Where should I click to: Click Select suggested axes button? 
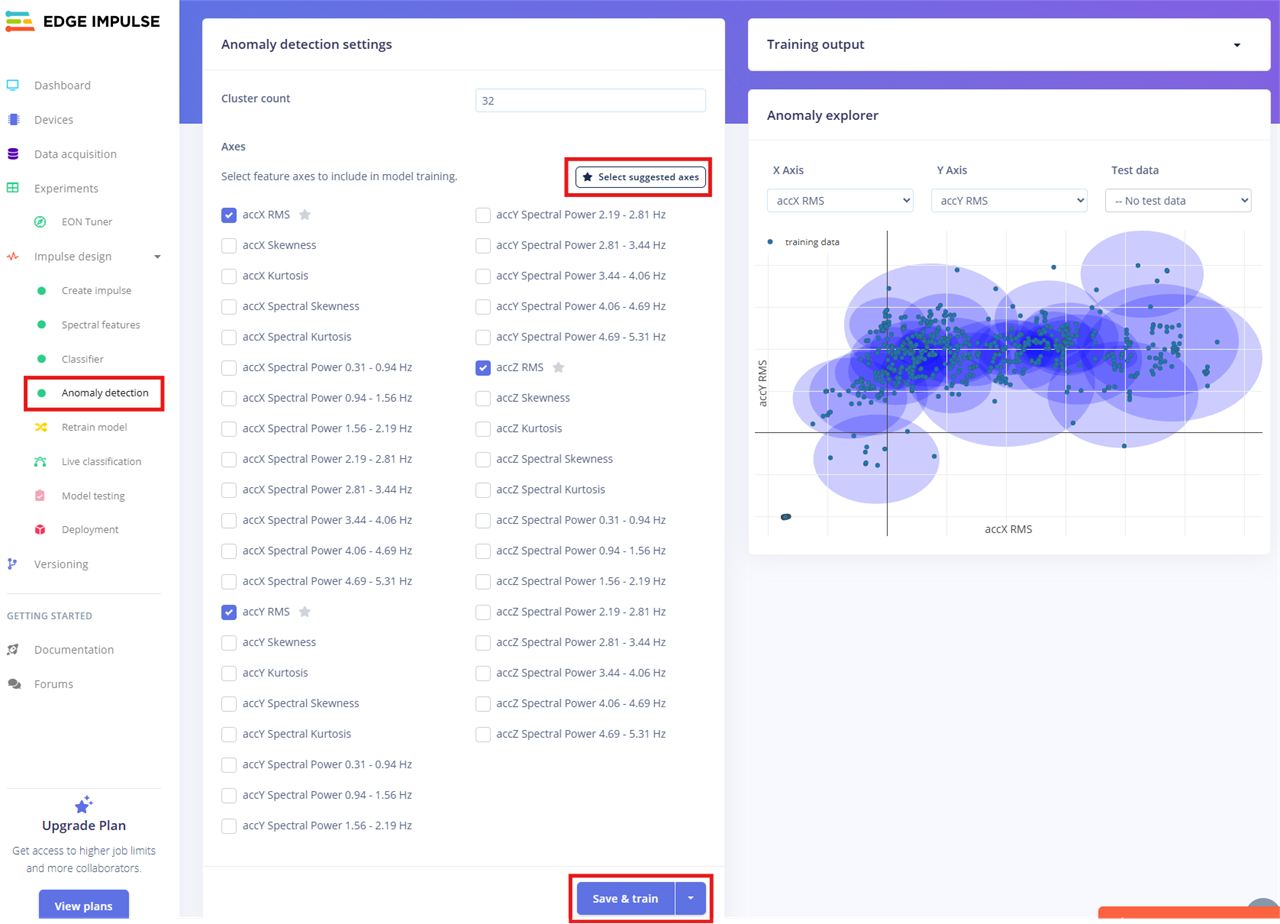click(x=641, y=177)
